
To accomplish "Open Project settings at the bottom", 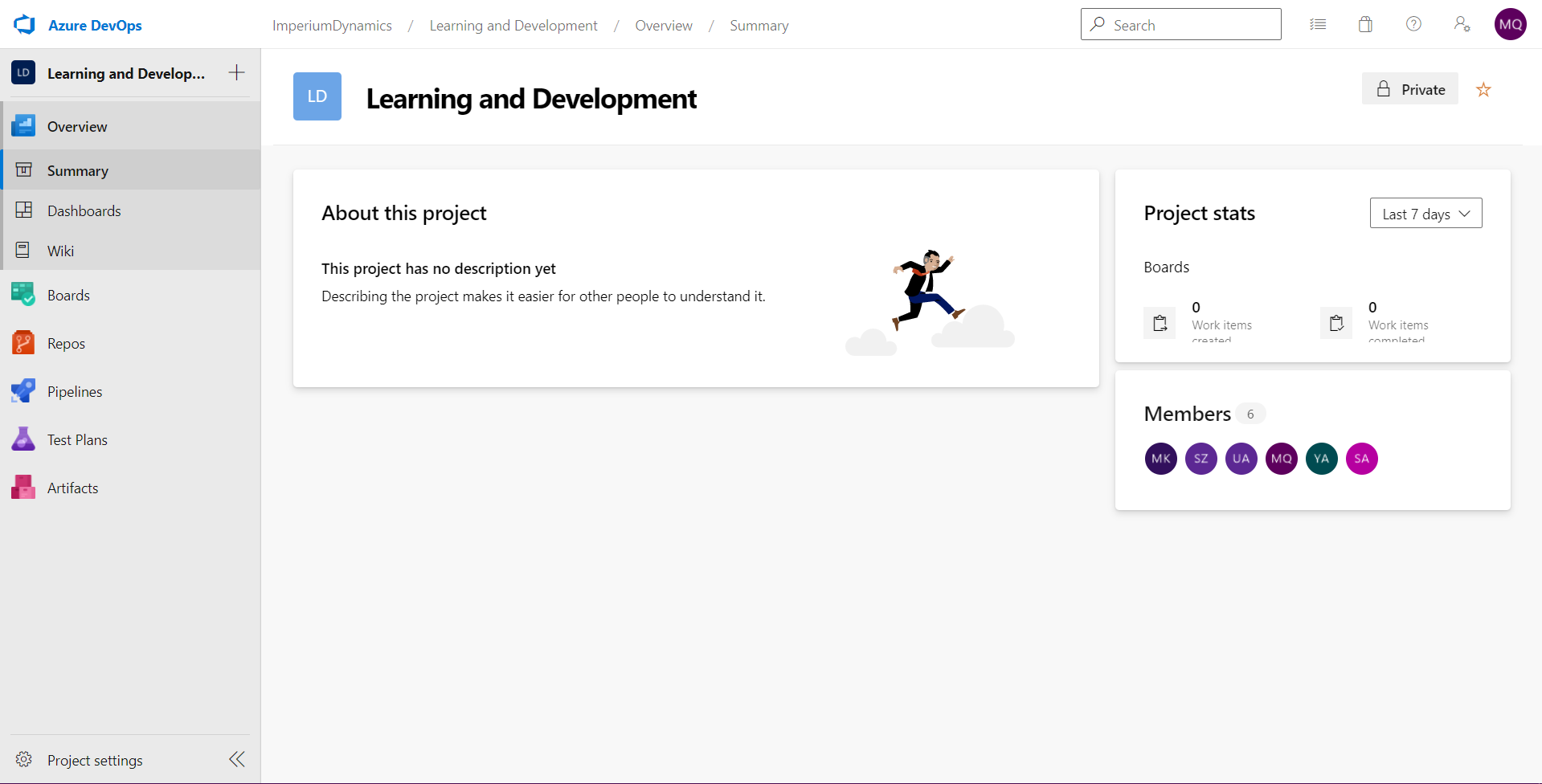I will pos(94,759).
